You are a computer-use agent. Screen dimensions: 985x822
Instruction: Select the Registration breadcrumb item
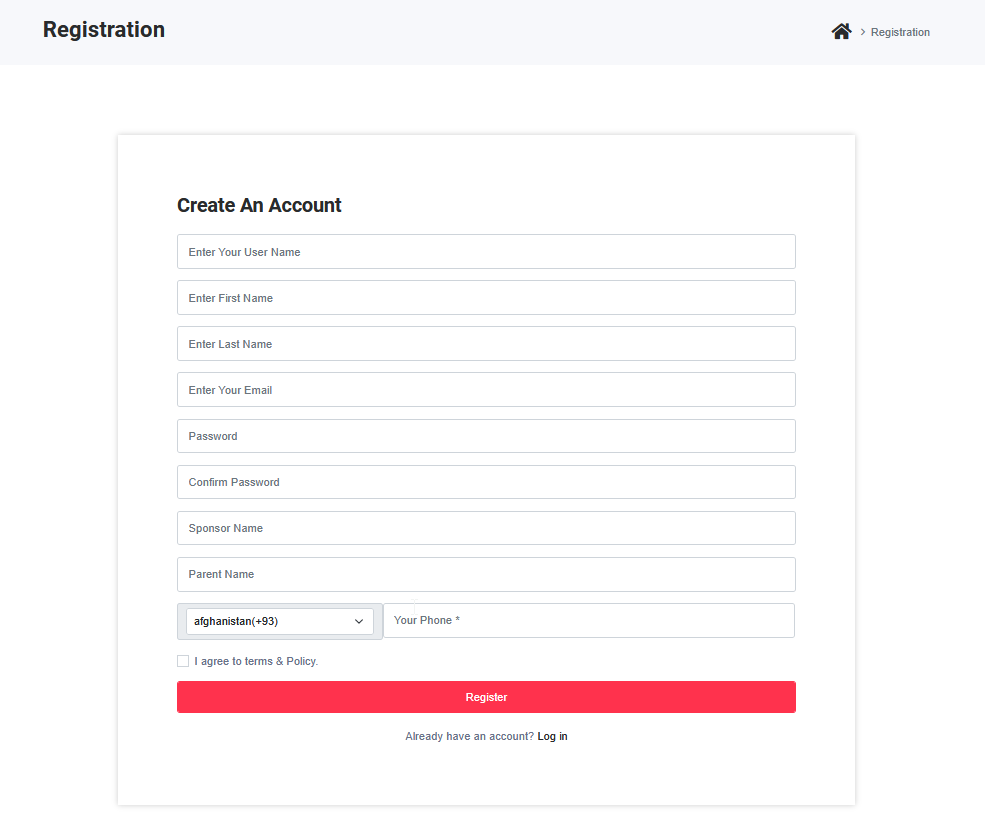tap(899, 31)
